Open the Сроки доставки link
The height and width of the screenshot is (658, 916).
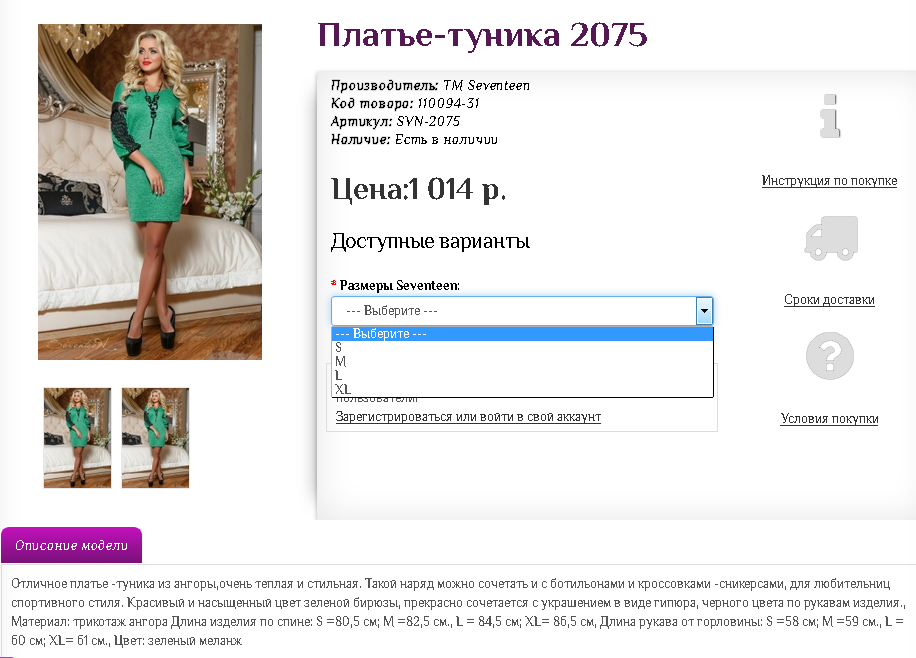pyautogui.click(x=829, y=300)
